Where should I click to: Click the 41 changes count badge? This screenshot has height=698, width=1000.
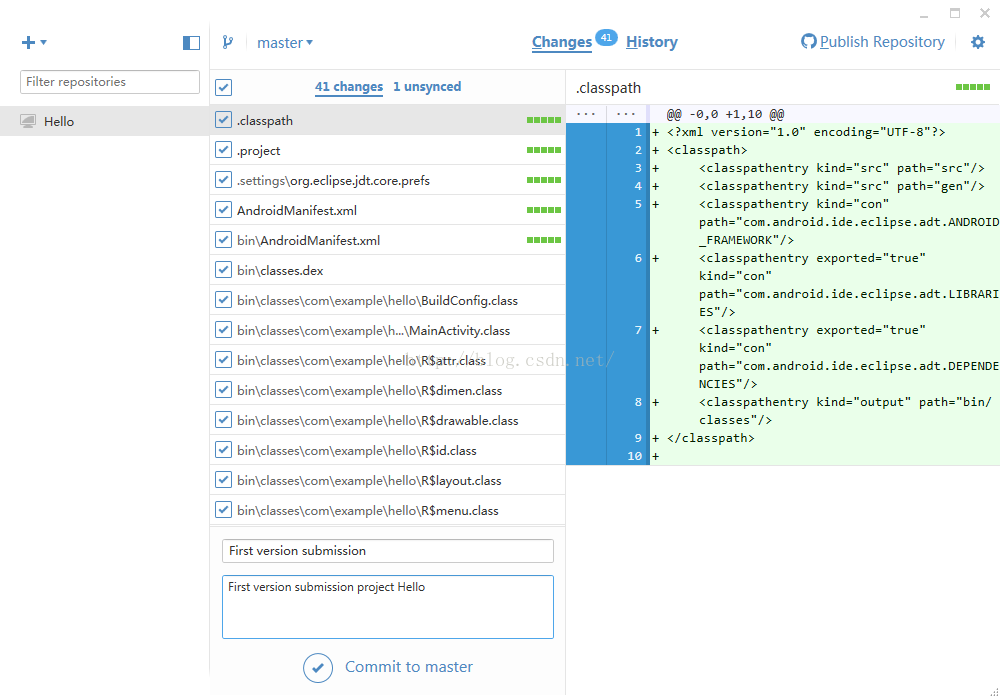(606, 38)
